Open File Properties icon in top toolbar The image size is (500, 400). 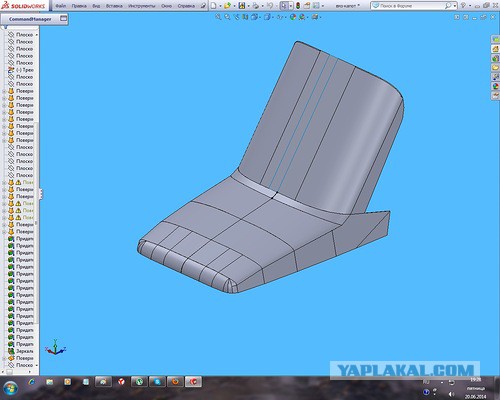coord(307,6)
